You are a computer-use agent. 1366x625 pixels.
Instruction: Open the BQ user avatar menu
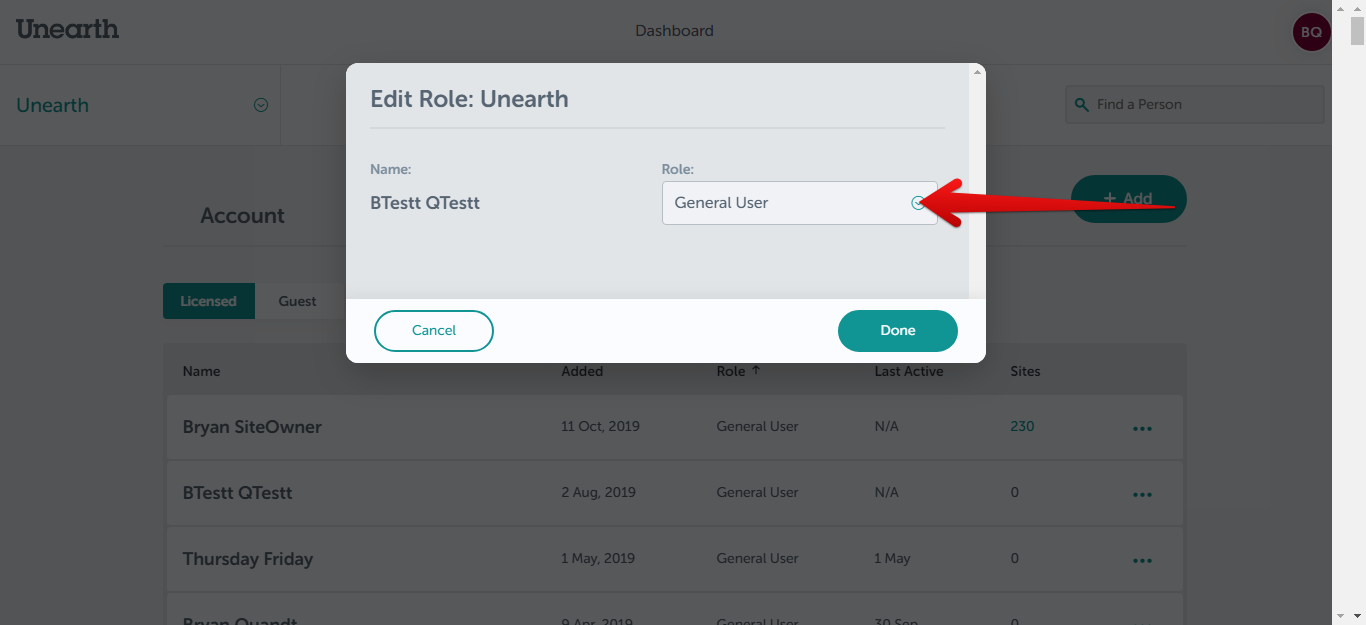click(x=1311, y=32)
